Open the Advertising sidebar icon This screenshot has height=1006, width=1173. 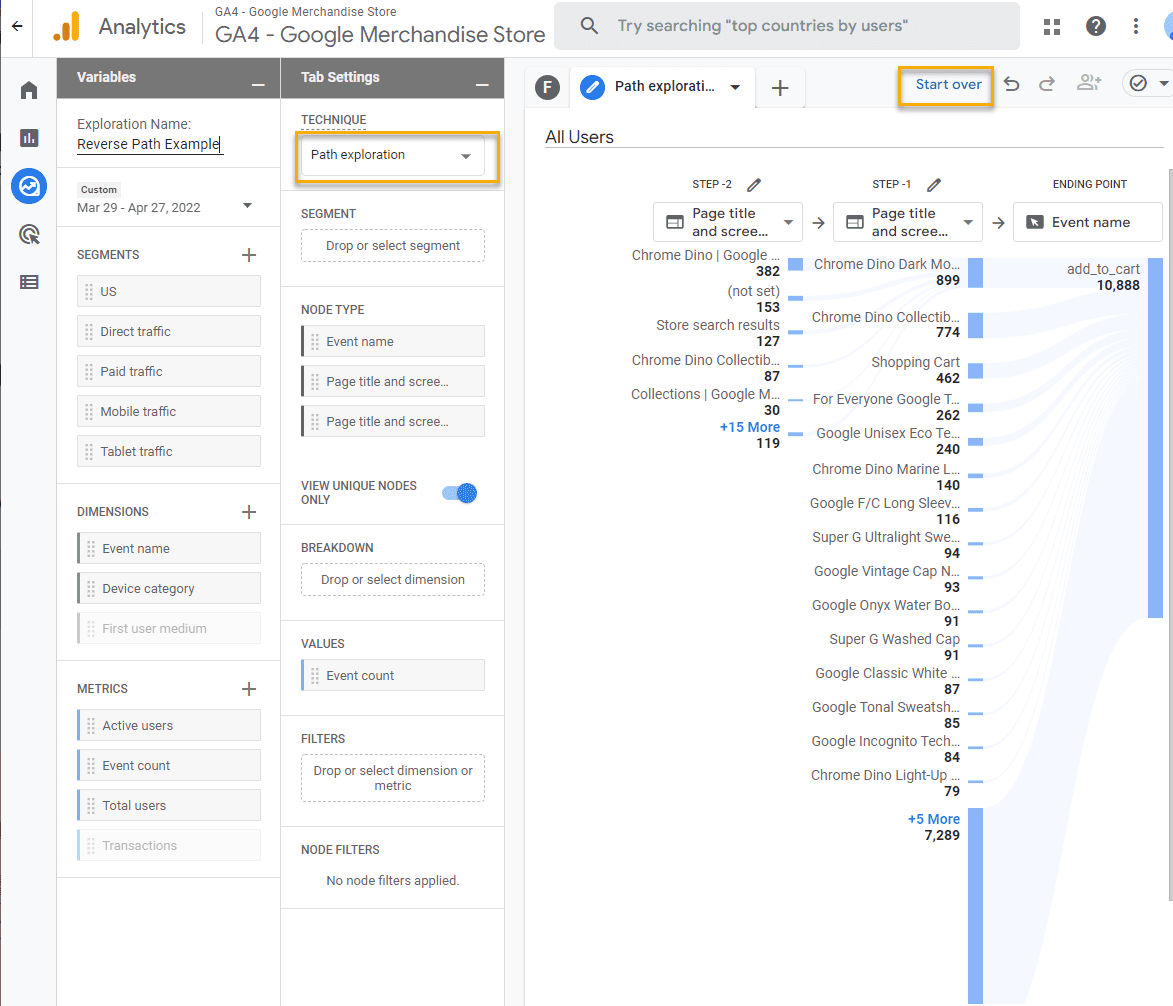pos(29,235)
